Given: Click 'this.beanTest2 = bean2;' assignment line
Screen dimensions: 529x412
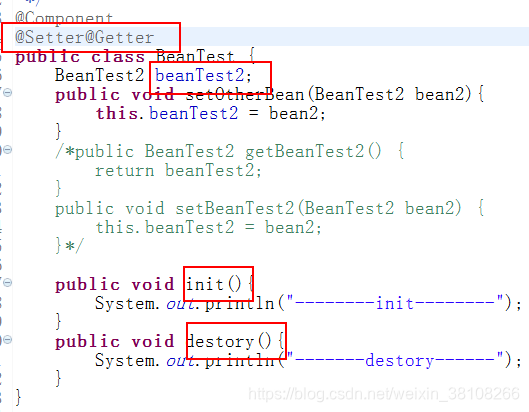Looking at the screenshot, I should coord(210,113).
